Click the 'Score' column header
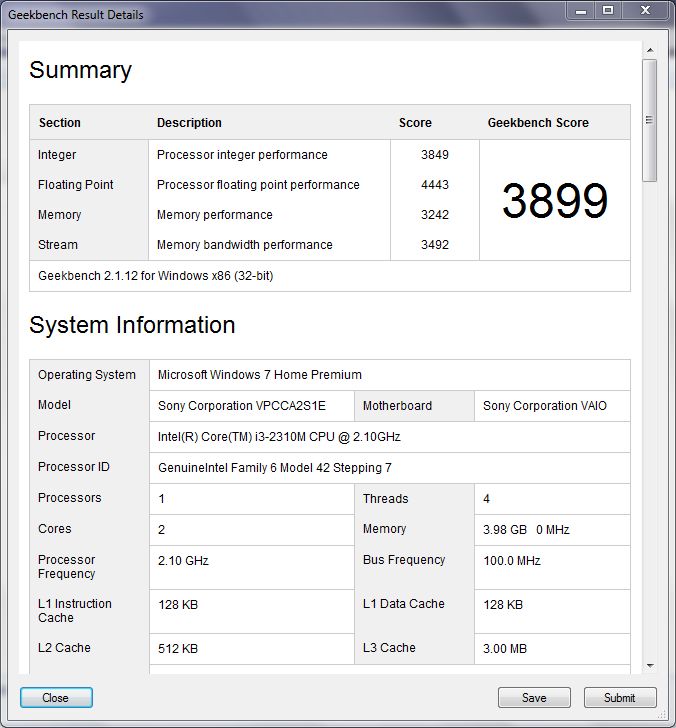 click(x=415, y=123)
